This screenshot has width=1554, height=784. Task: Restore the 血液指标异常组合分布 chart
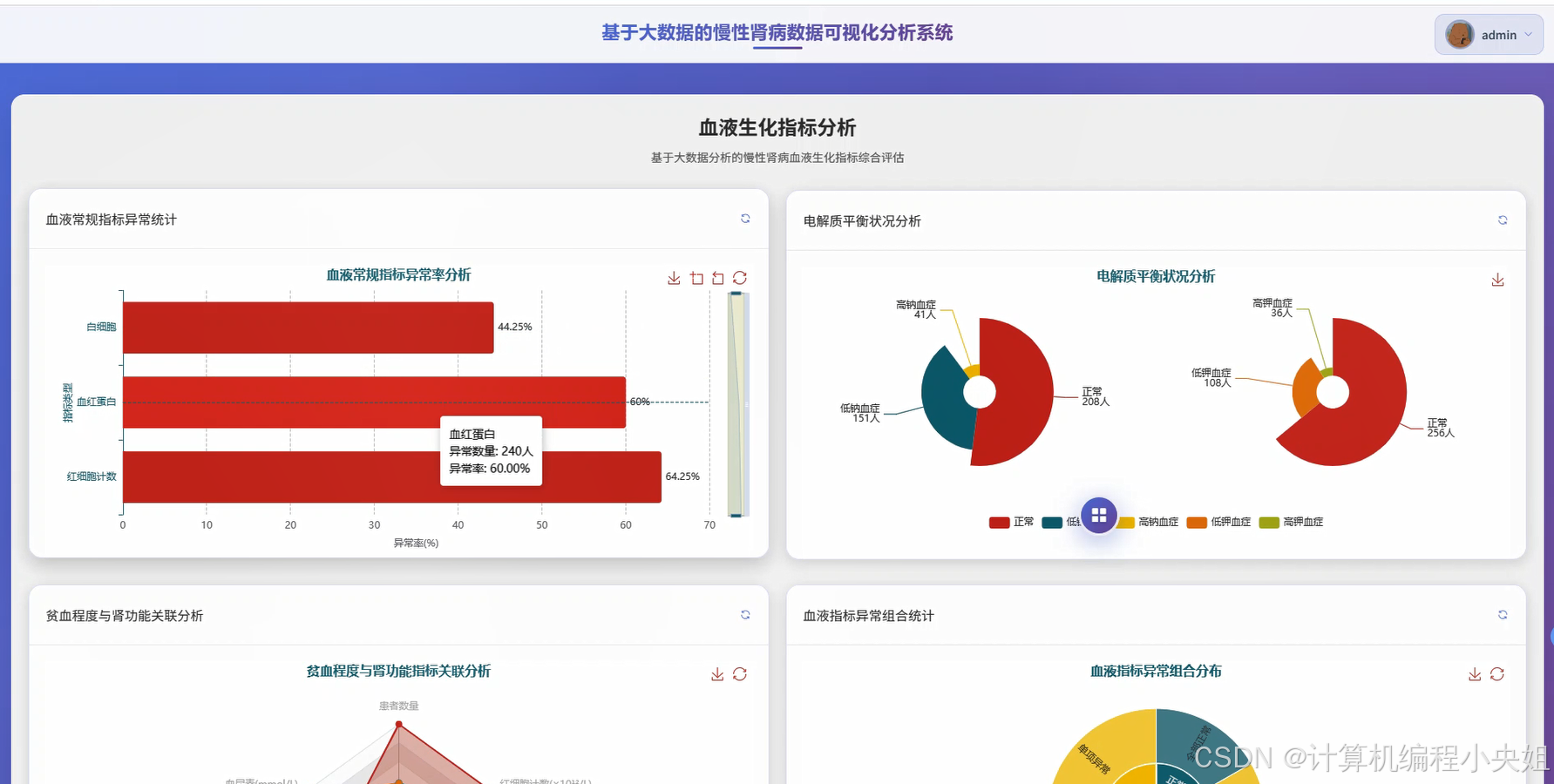pyautogui.click(x=1497, y=674)
